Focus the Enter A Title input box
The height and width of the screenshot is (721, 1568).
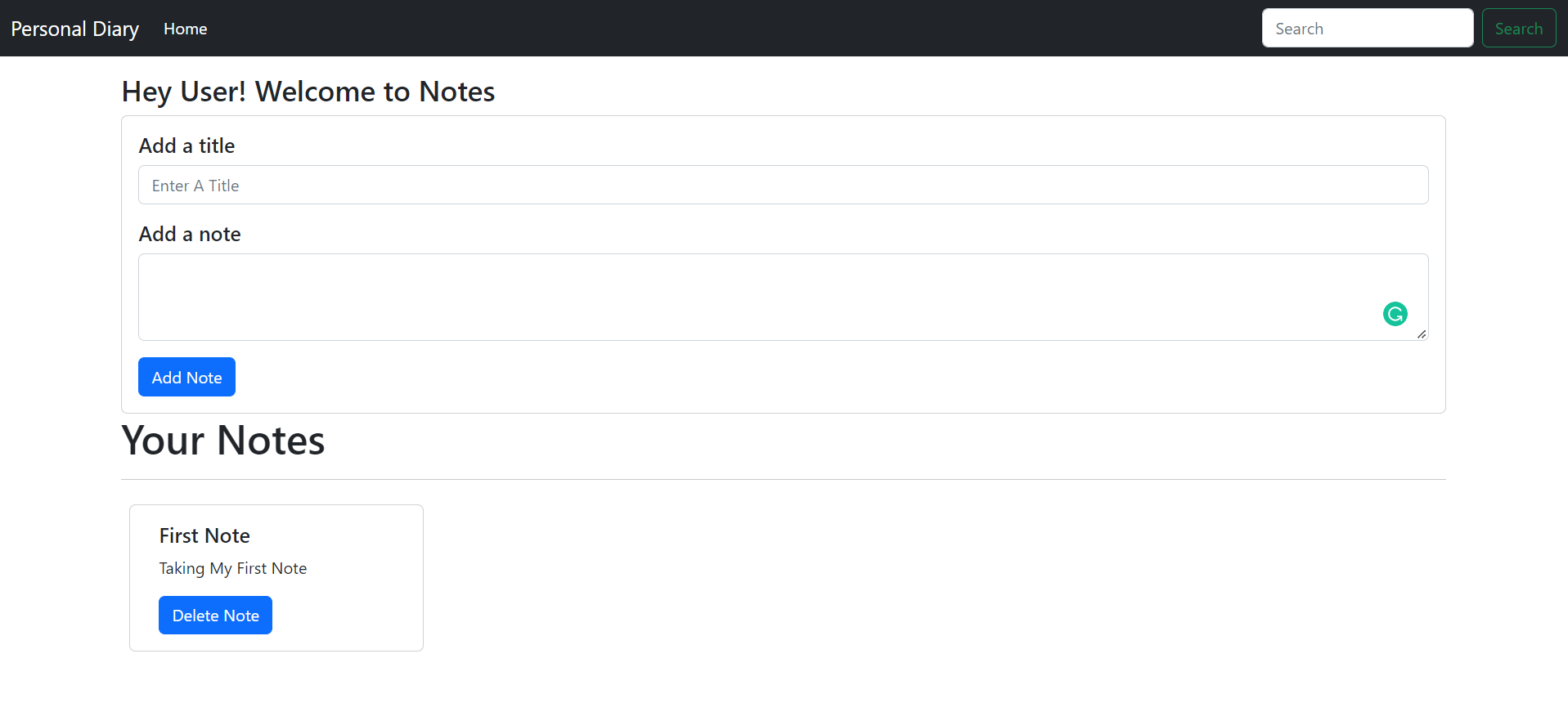tap(782, 185)
